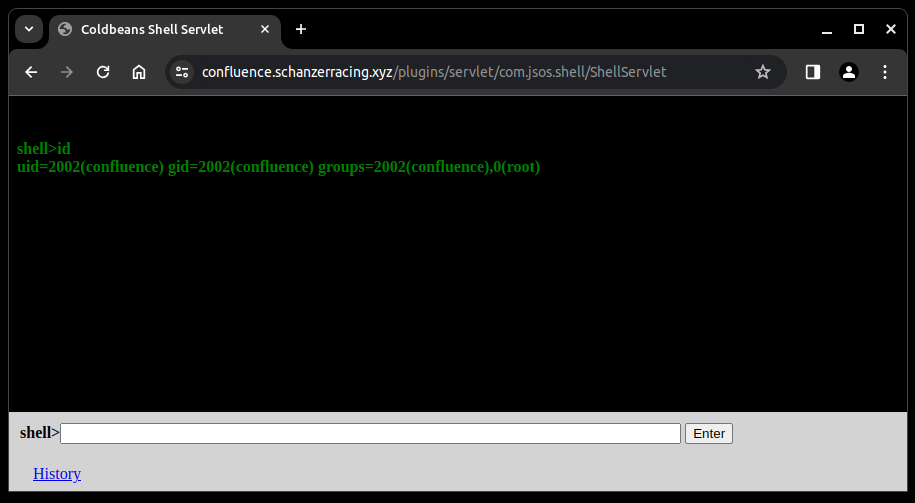Maximize the browser window
This screenshot has width=915, height=503.
coord(859,29)
